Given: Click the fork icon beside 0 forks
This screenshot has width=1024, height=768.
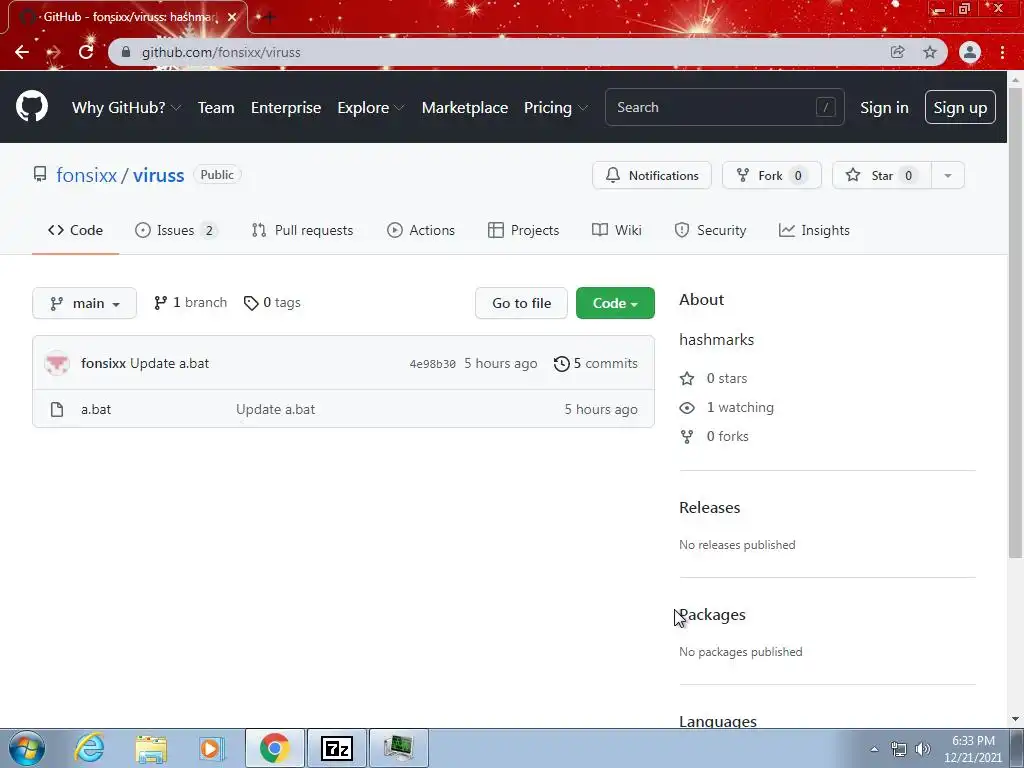Looking at the screenshot, I should (x=687, y=437).
